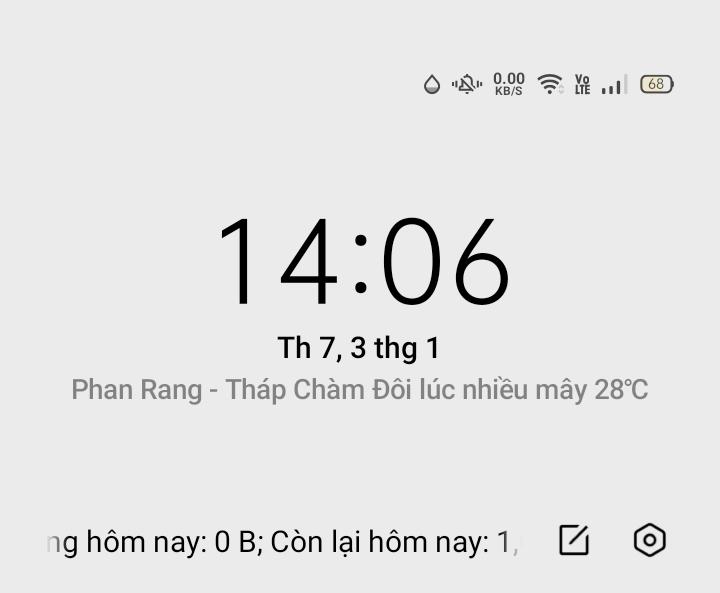Tap the muted bell vibrate icon
The width and height of the screenshot is (720, 593).
click(467, 85)
